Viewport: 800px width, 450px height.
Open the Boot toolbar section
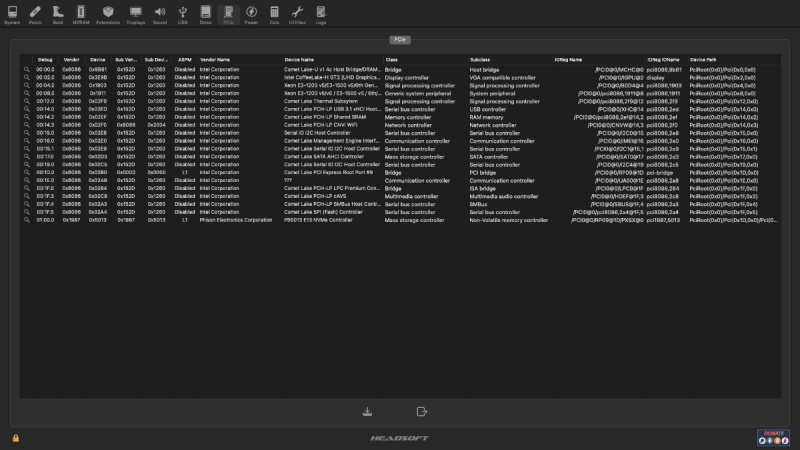[58, 15]
